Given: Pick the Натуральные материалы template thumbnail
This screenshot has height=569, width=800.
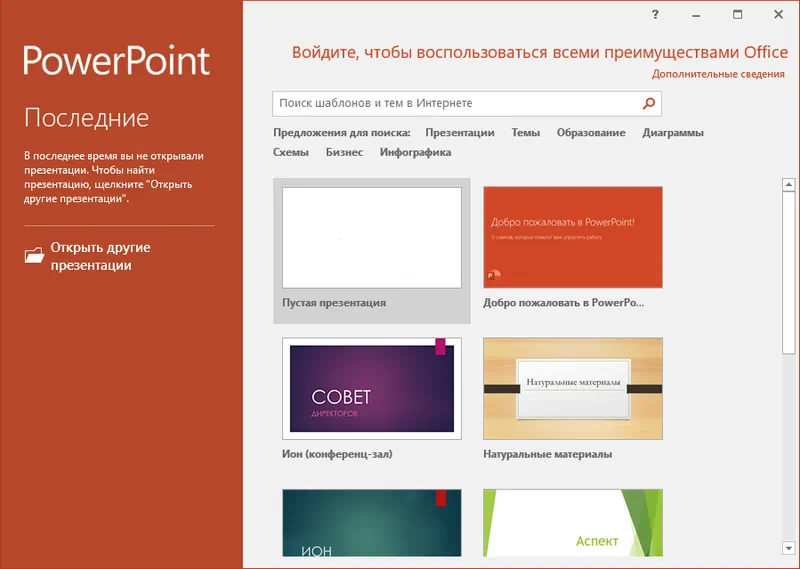Looking at the screenshot, I should click(573, 388).
